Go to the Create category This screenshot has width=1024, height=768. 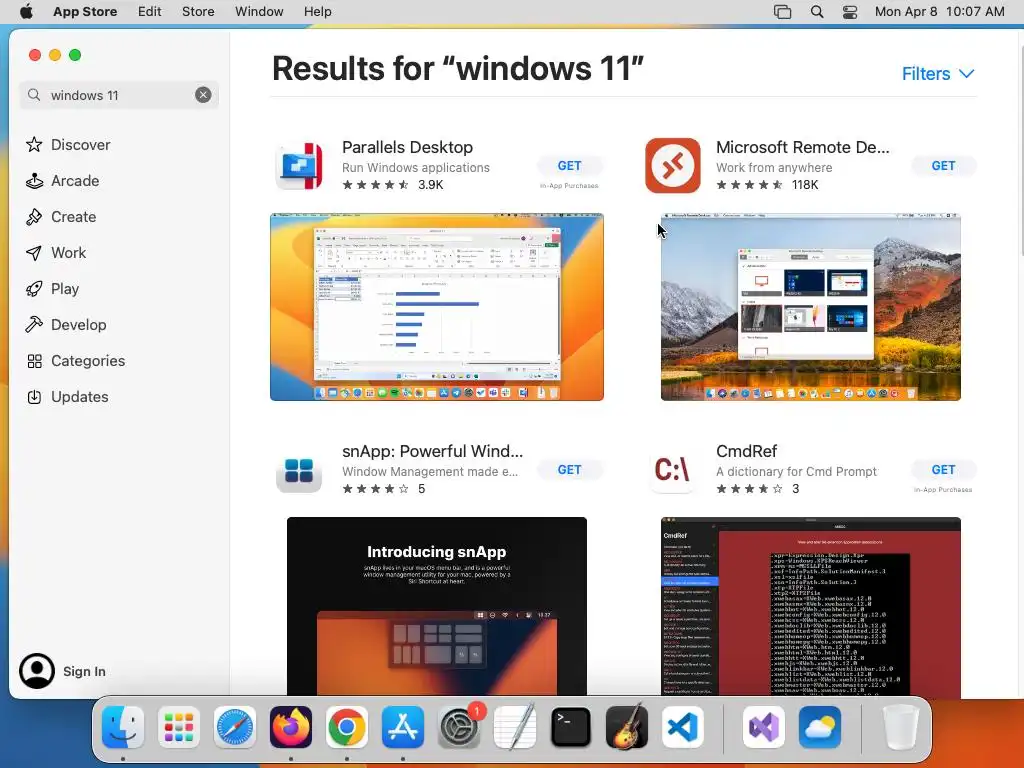[x=61, y=216]
